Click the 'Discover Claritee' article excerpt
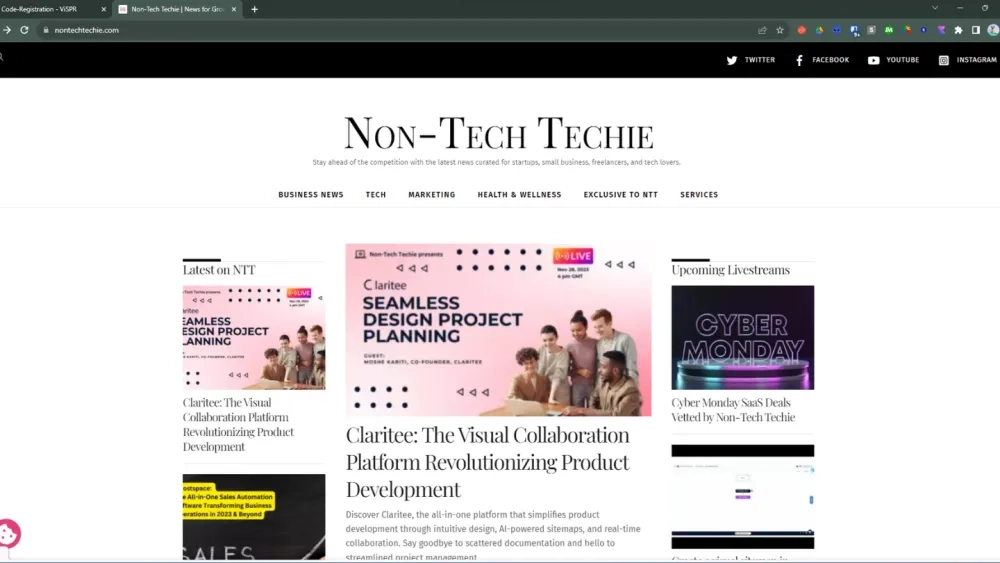 tap(493, 536)
